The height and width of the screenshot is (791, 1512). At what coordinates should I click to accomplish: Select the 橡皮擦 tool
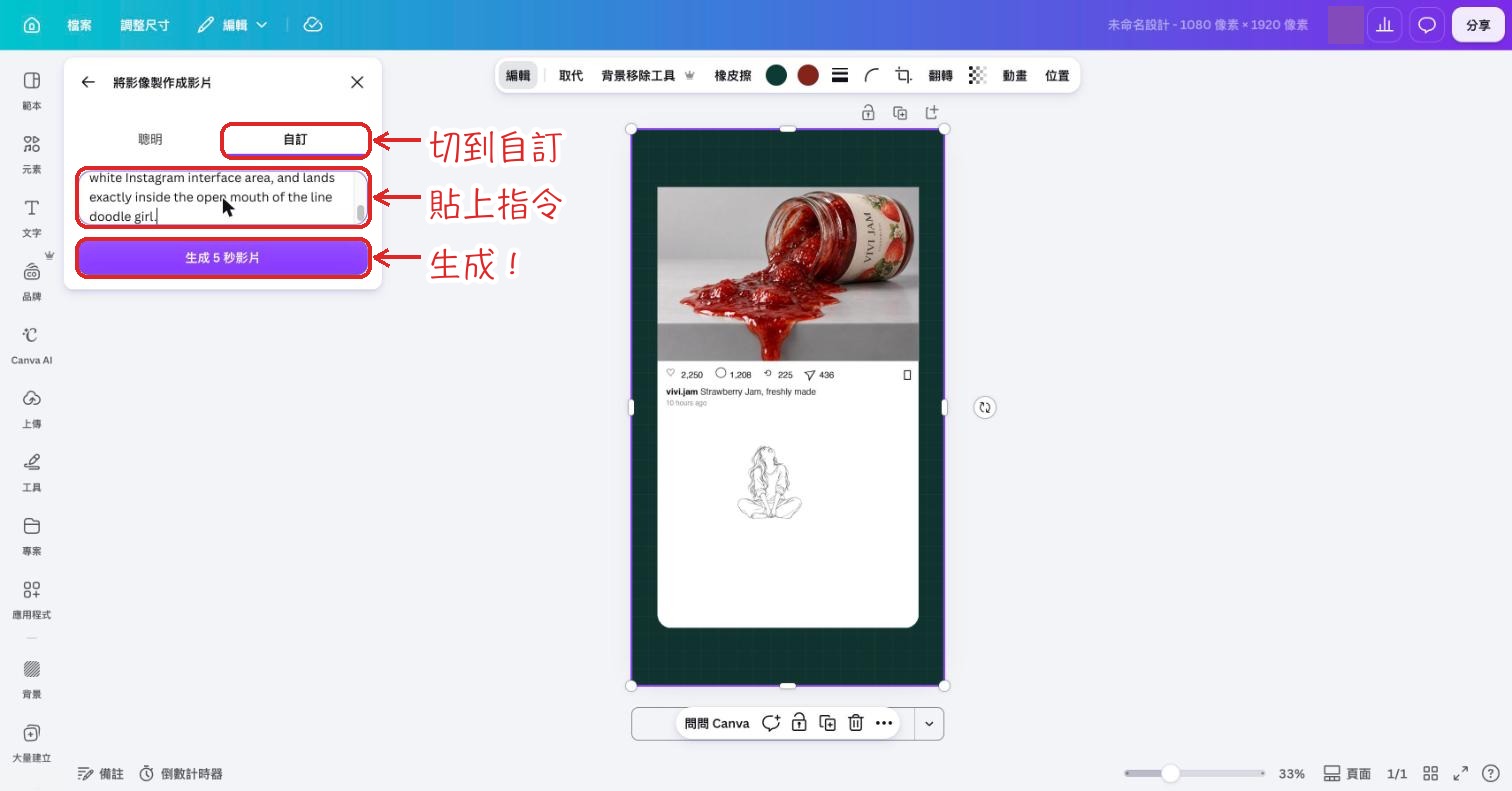[733, 76]
